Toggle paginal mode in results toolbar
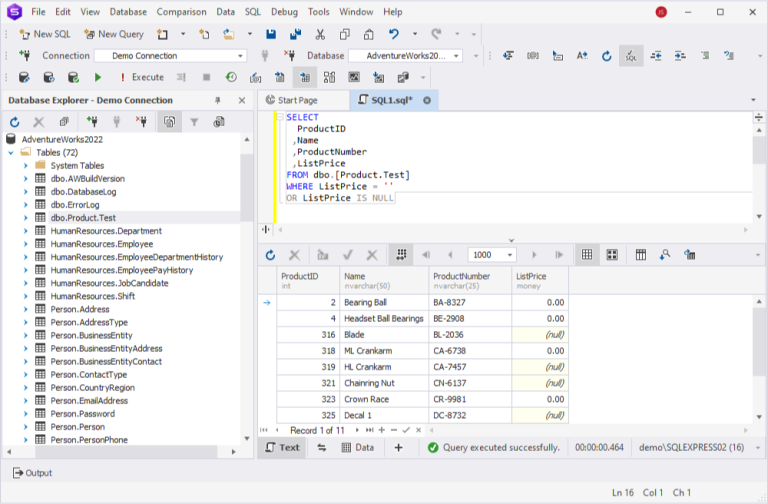This screenshot has width=768, height=504. click(x=400, y=255)
